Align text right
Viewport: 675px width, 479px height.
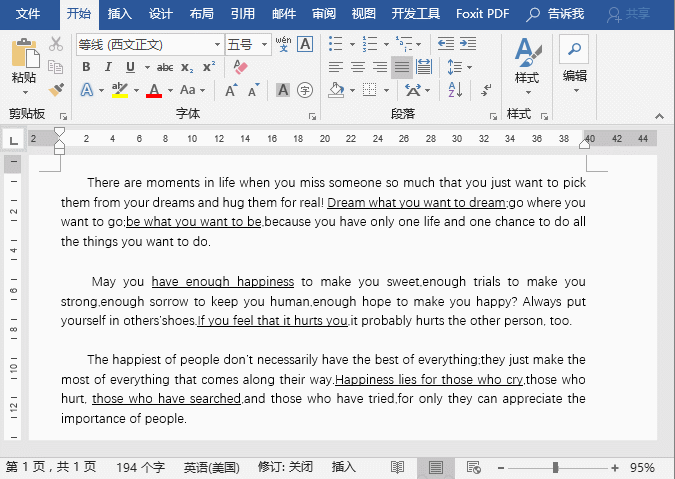pos(380,67)
